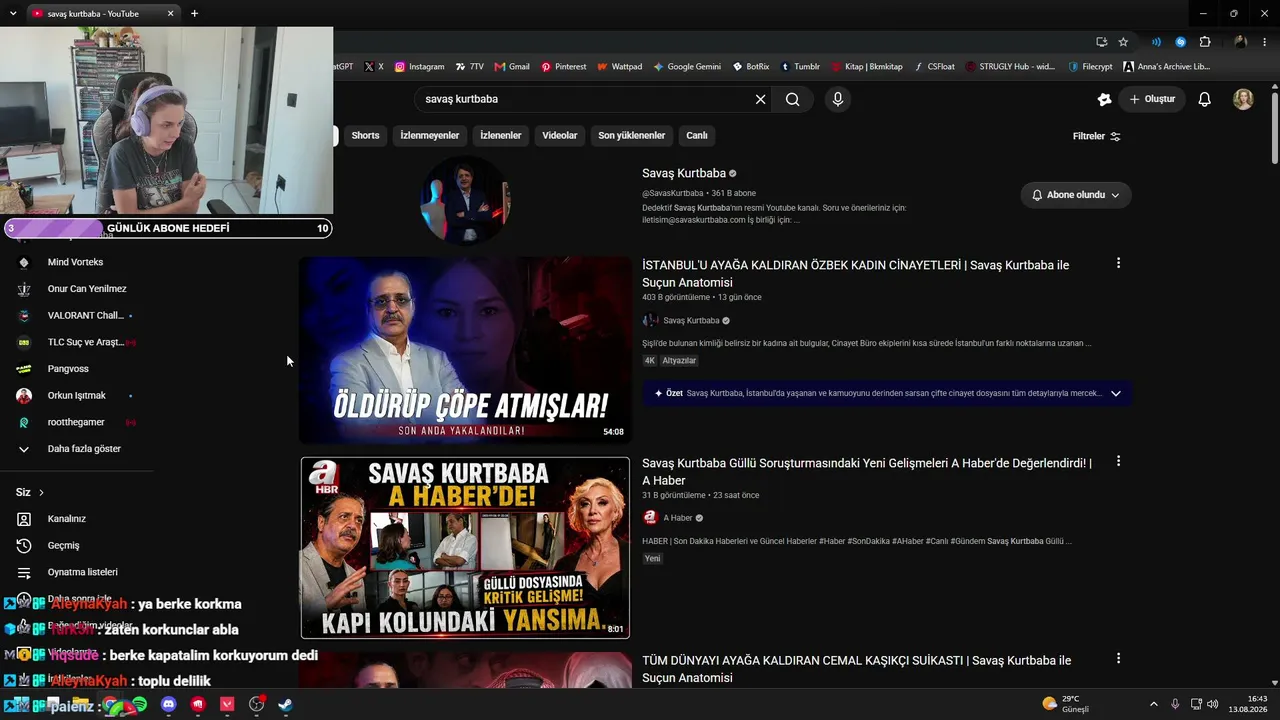This screenshot has width=1280, height=720.
Task: Open the Gmail bookmark
Action: [512, 67]
